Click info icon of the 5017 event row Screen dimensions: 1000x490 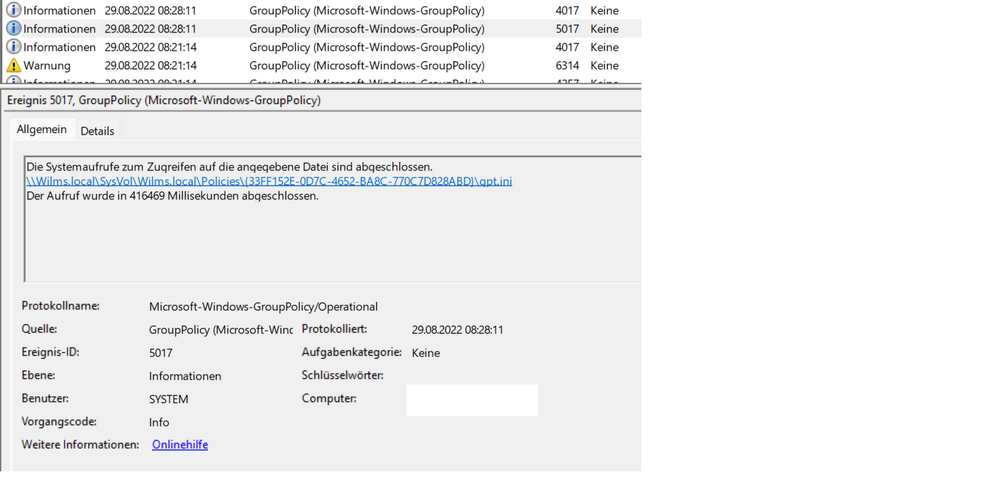[14, 29]
